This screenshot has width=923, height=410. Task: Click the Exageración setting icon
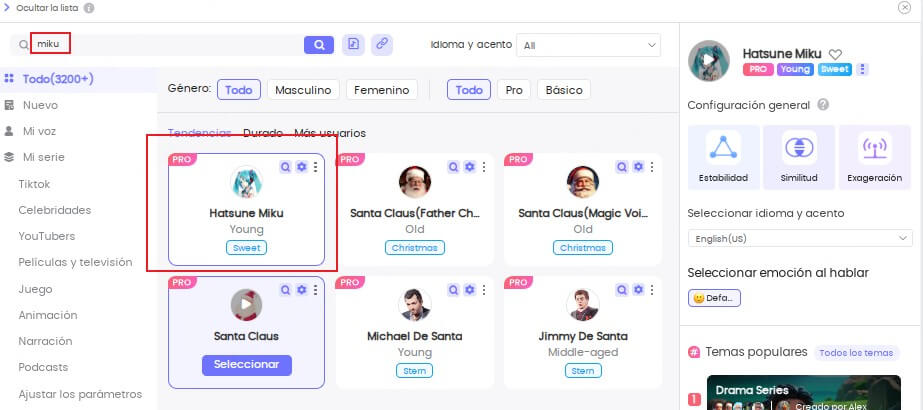click(x=874, y=148)
